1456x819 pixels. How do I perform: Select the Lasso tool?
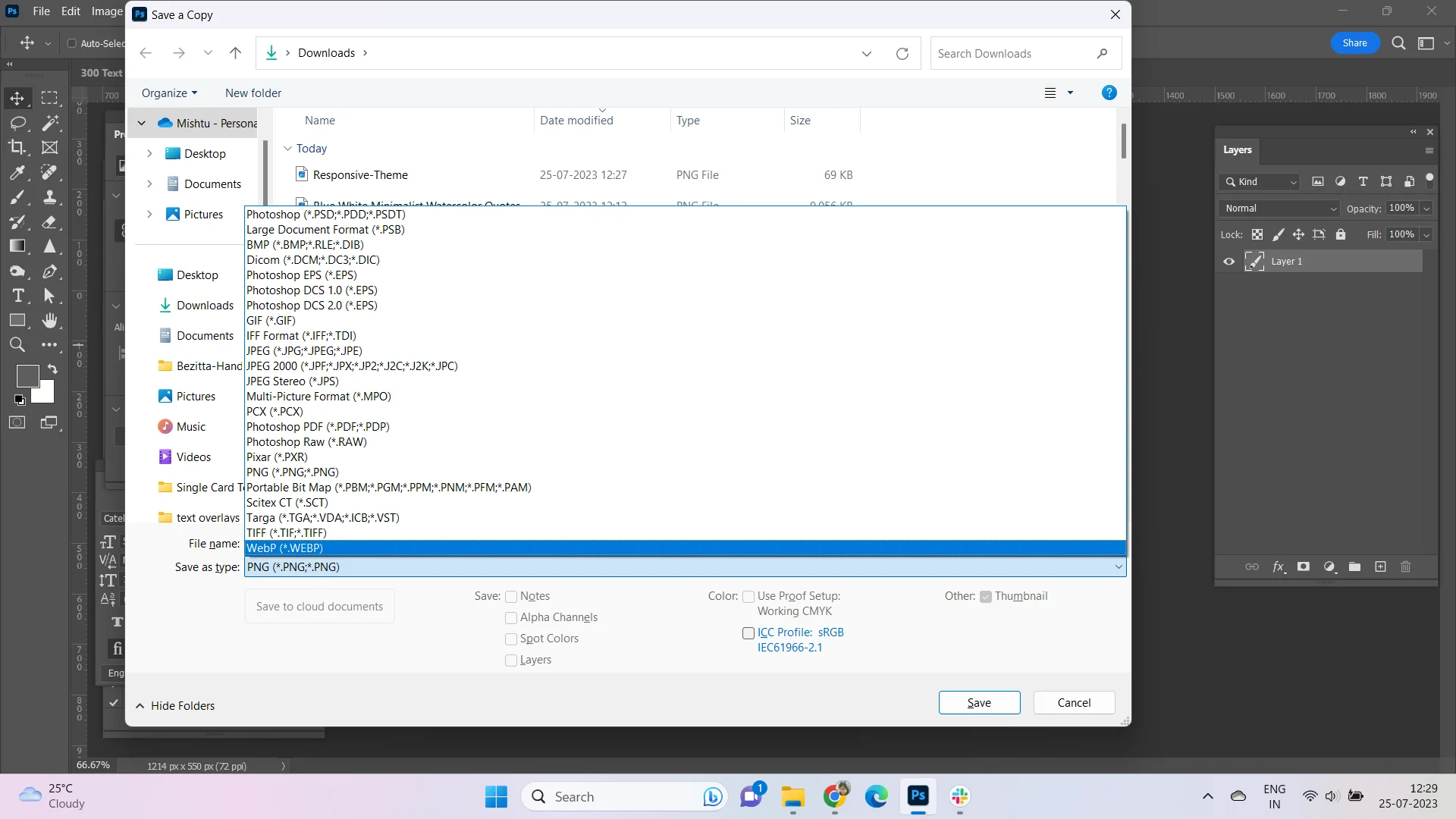click(x=18, y=123)
